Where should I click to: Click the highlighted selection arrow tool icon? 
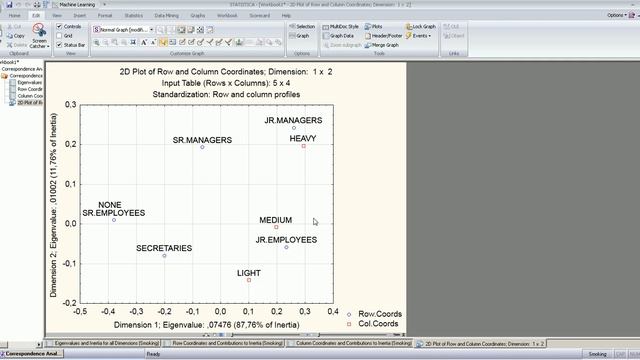(163, 42)
